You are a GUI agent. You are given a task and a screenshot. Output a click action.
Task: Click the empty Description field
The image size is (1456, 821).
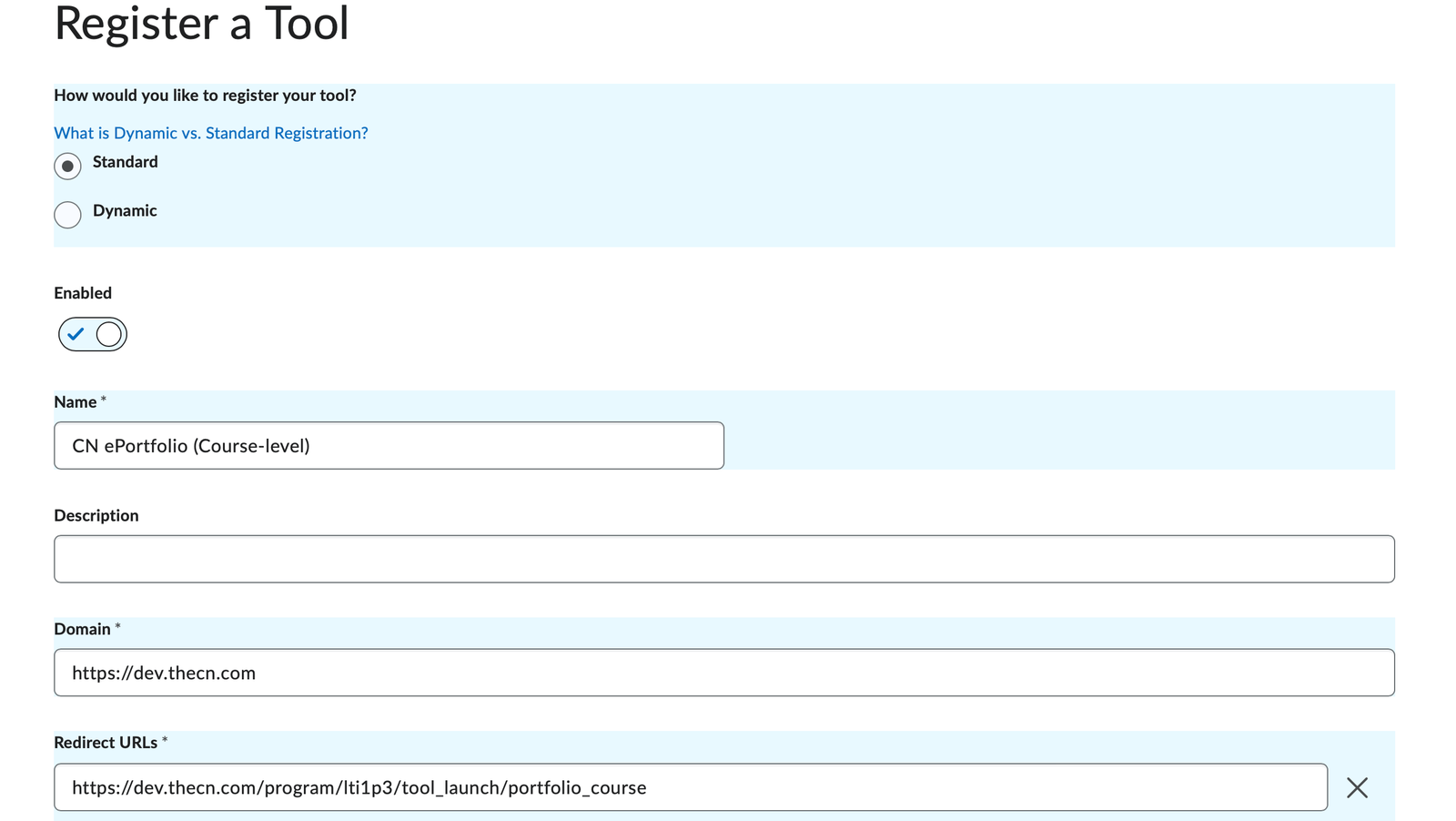point(724,559)
